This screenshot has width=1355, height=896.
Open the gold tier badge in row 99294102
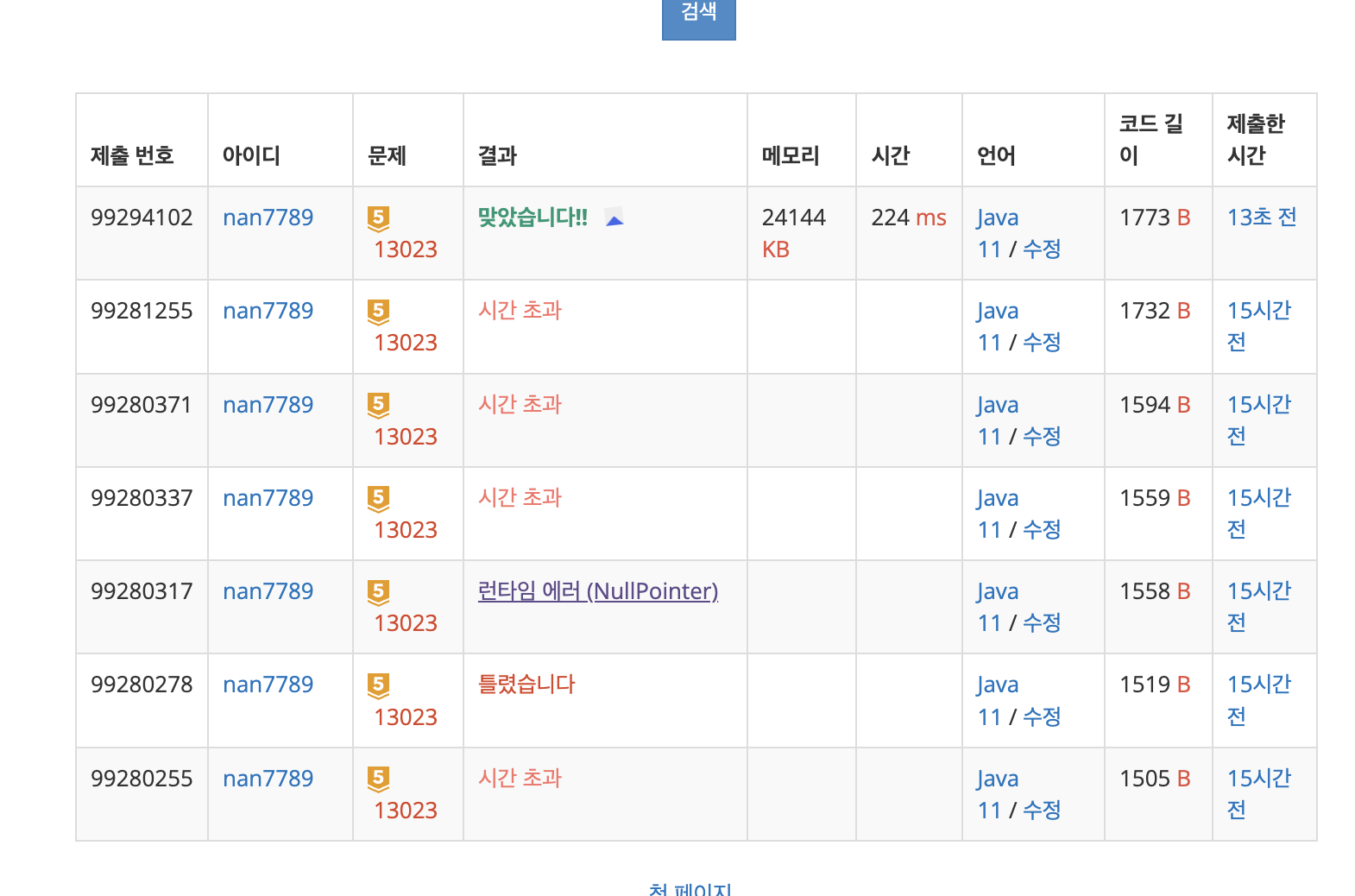[x=378, y=218]
